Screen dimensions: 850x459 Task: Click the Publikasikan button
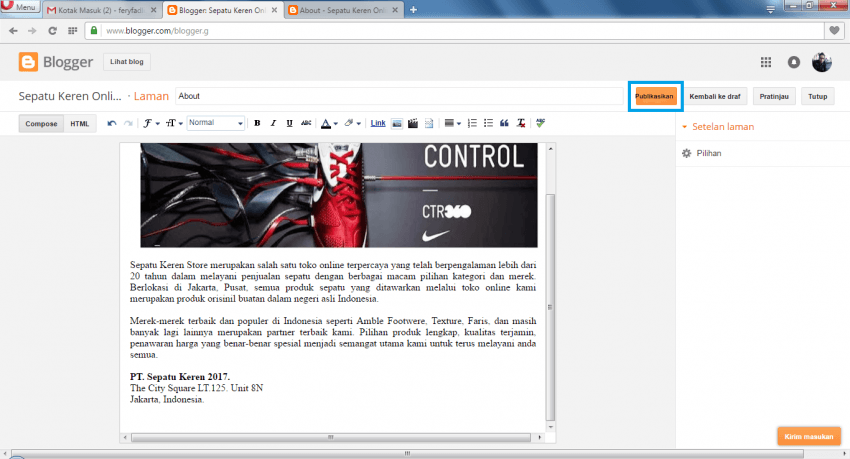coord(654,96)
